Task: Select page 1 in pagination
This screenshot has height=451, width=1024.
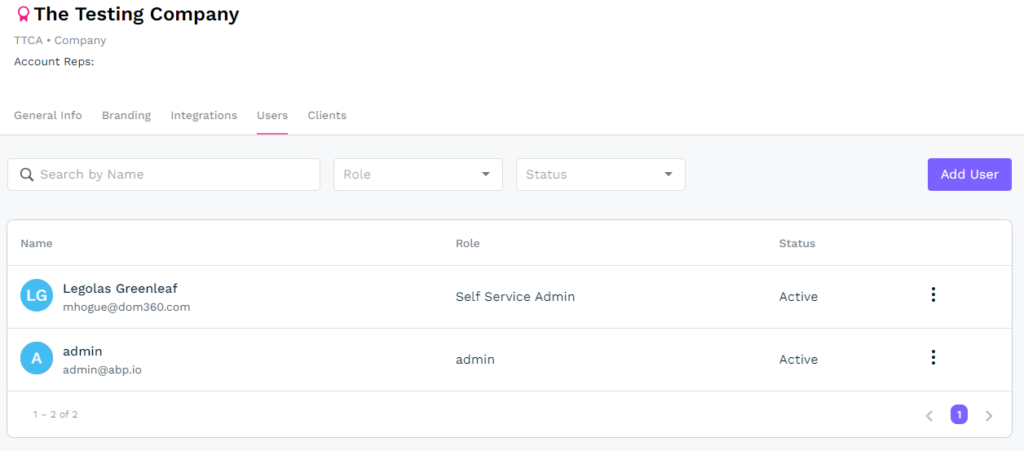Action: [959, 414]
